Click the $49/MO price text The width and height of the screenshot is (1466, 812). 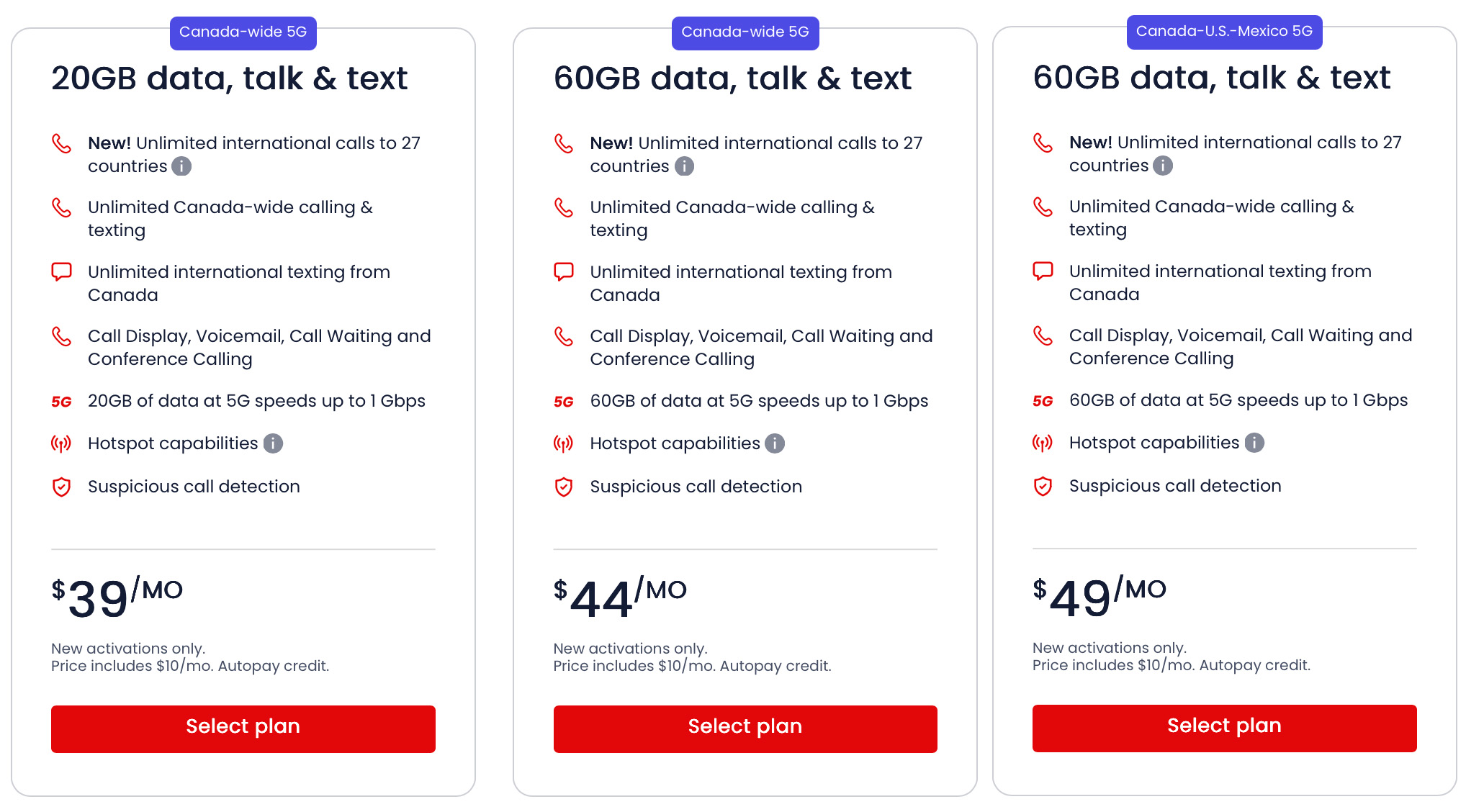[x=1099, y=597]
